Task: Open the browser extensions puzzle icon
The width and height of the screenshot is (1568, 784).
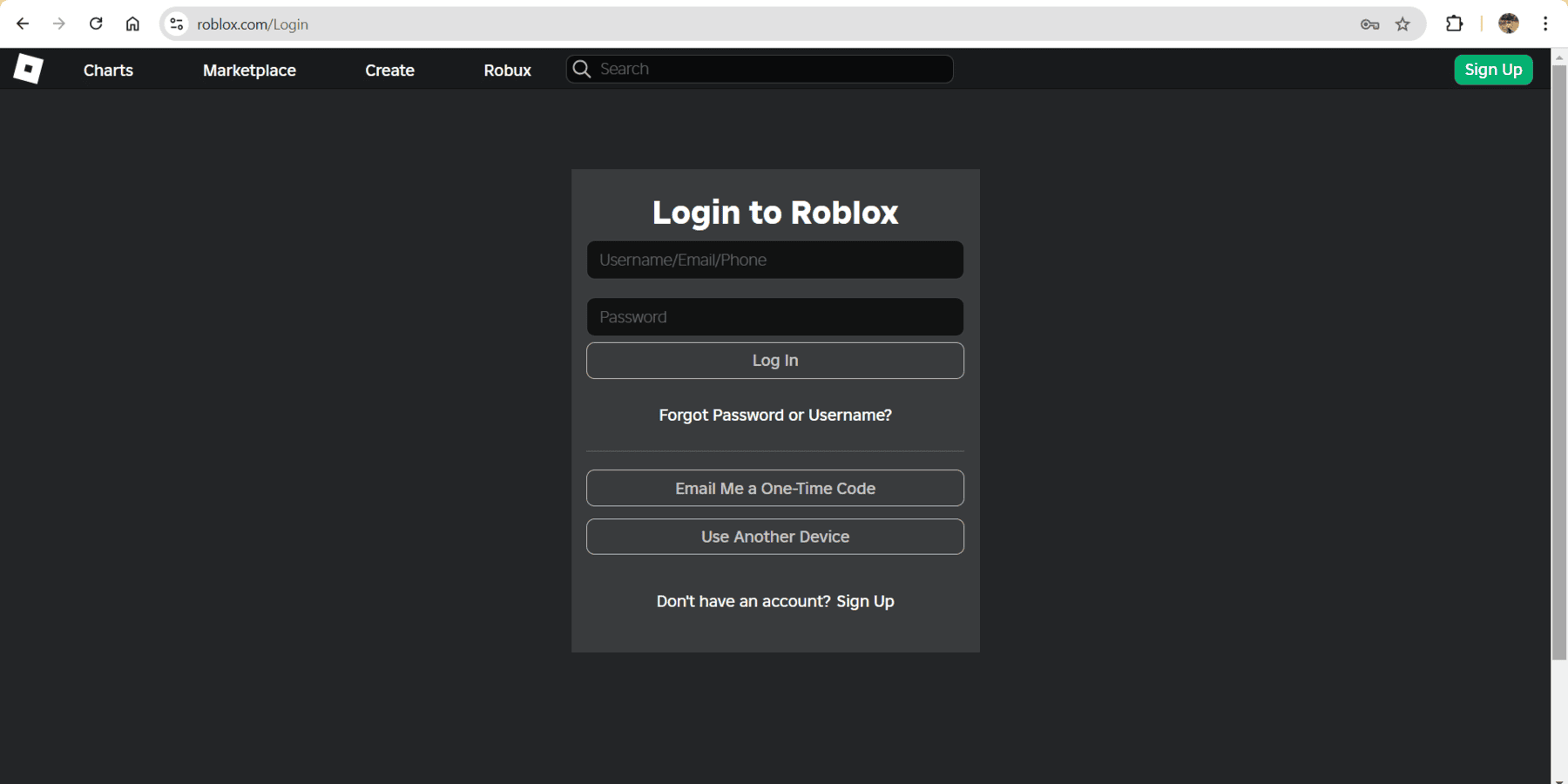Action: pos(1455,24)
